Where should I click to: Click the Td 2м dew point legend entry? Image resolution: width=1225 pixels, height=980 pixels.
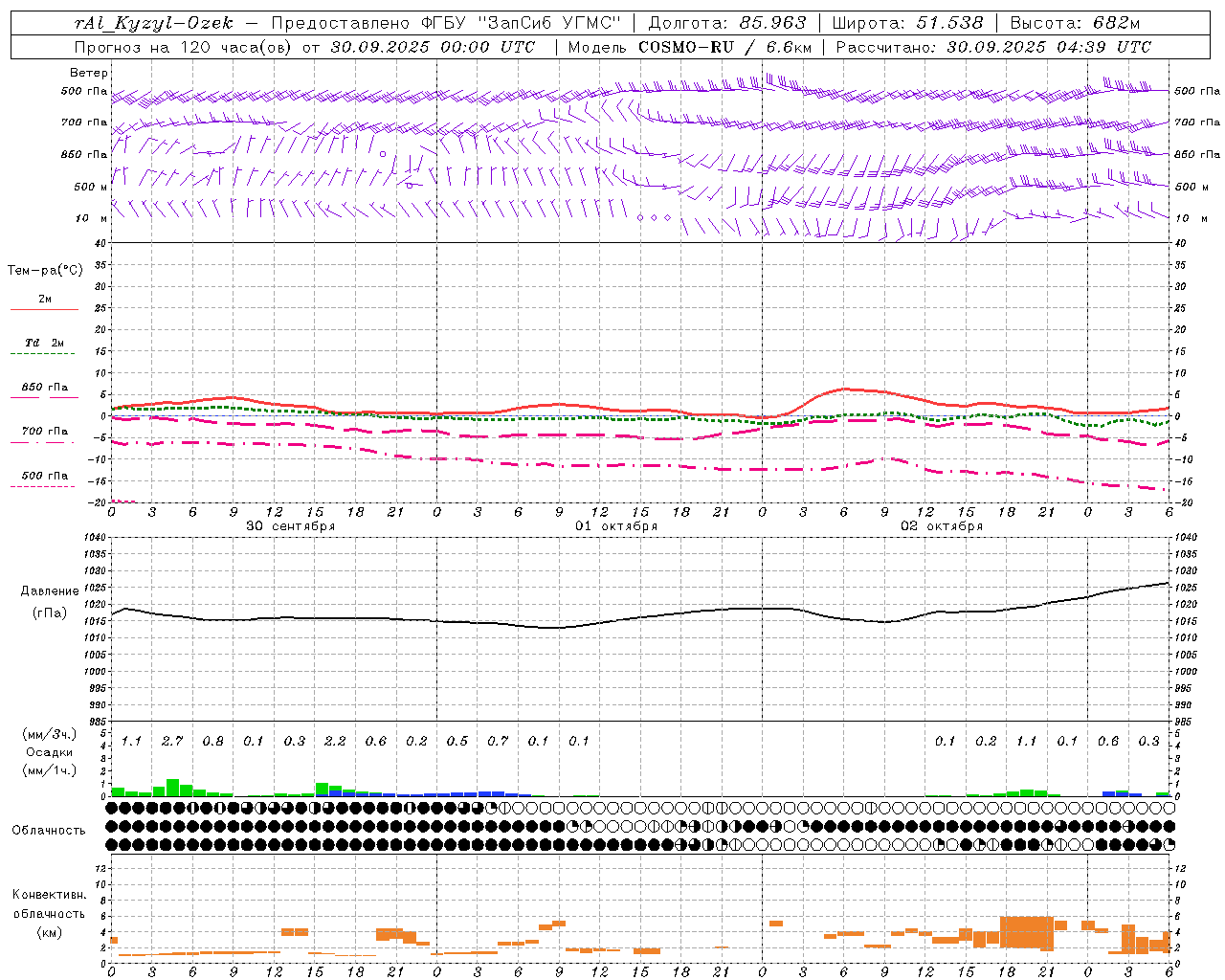pyautogui.click(x=45, y=343)
